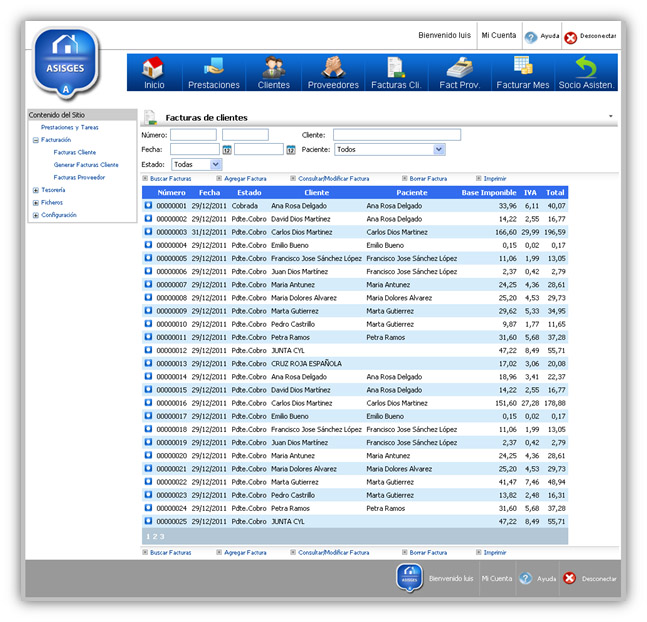
Task: Select Generar Facturas Cliente in sidebar
Action: (86, 164)
